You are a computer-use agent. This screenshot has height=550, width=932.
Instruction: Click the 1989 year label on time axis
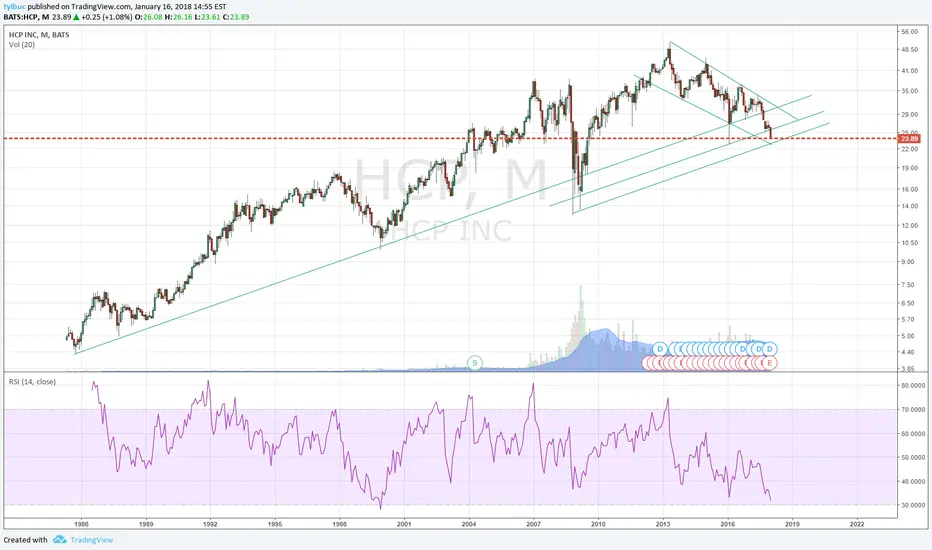[x=146, y=524]
